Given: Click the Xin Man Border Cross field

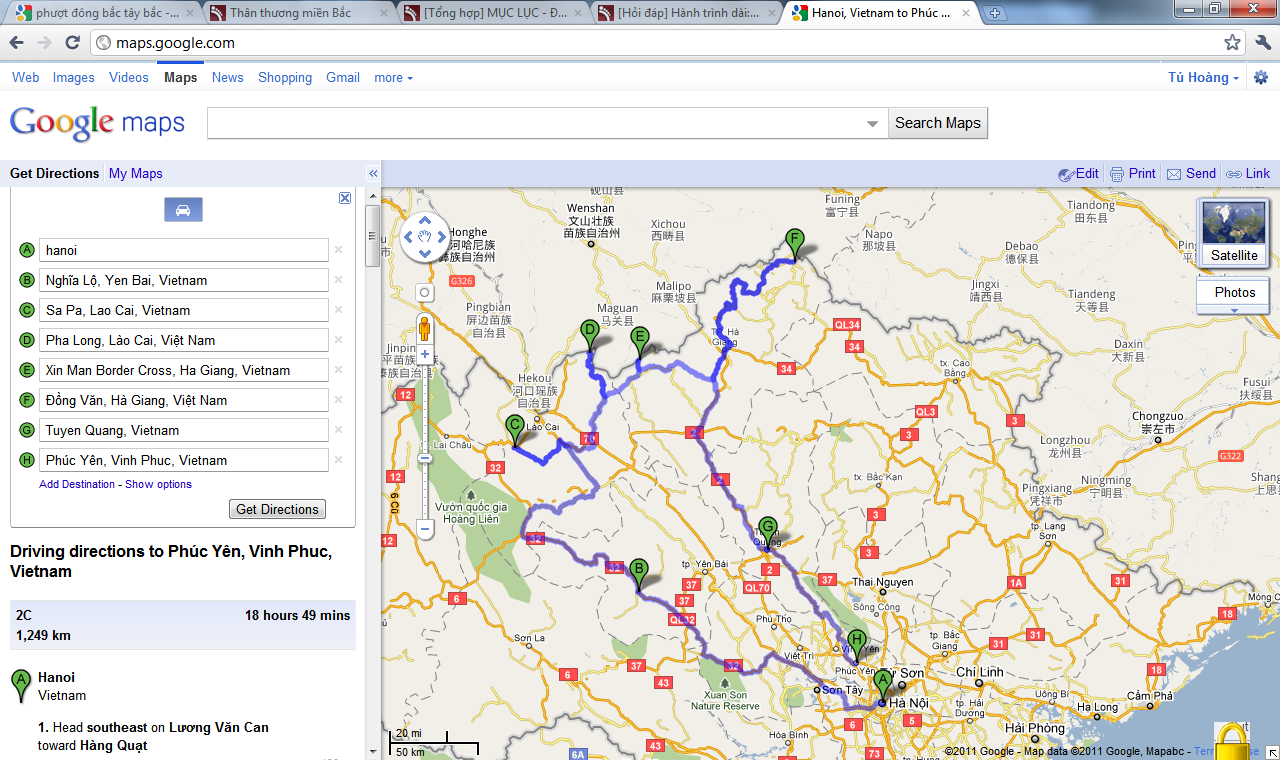Looking at the screenshot, I should coord(184,370).
